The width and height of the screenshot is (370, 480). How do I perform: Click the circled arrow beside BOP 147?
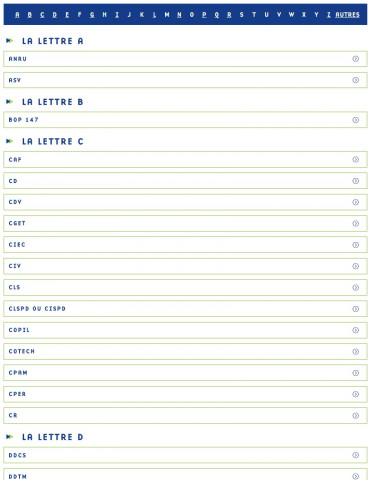355,120
